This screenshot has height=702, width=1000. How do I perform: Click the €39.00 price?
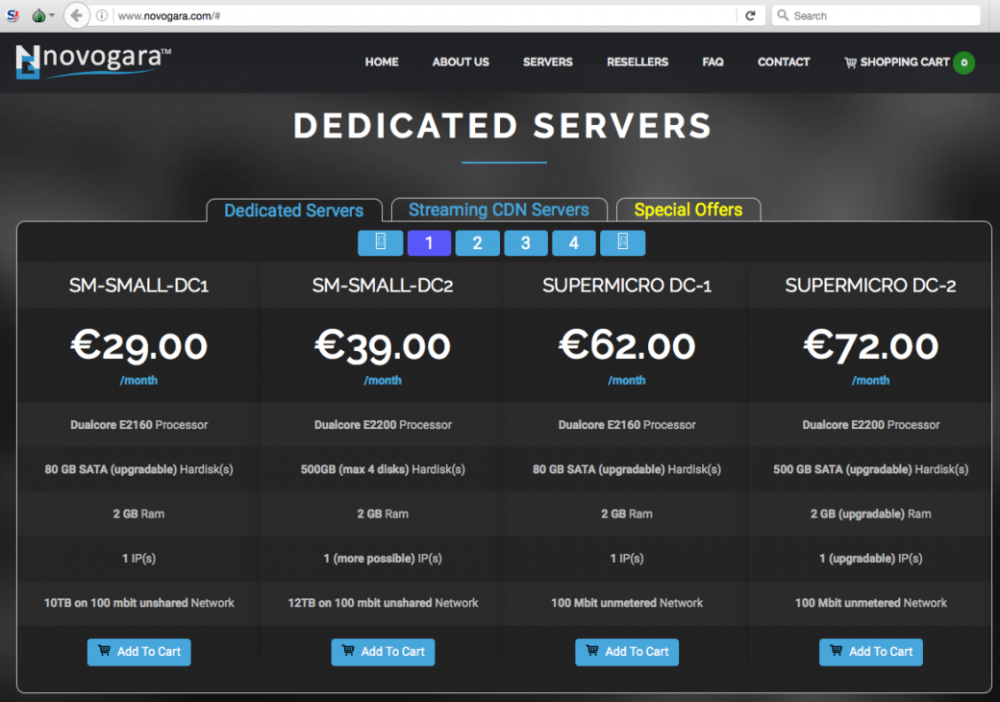pyautogui.click(x=383, y=346)
